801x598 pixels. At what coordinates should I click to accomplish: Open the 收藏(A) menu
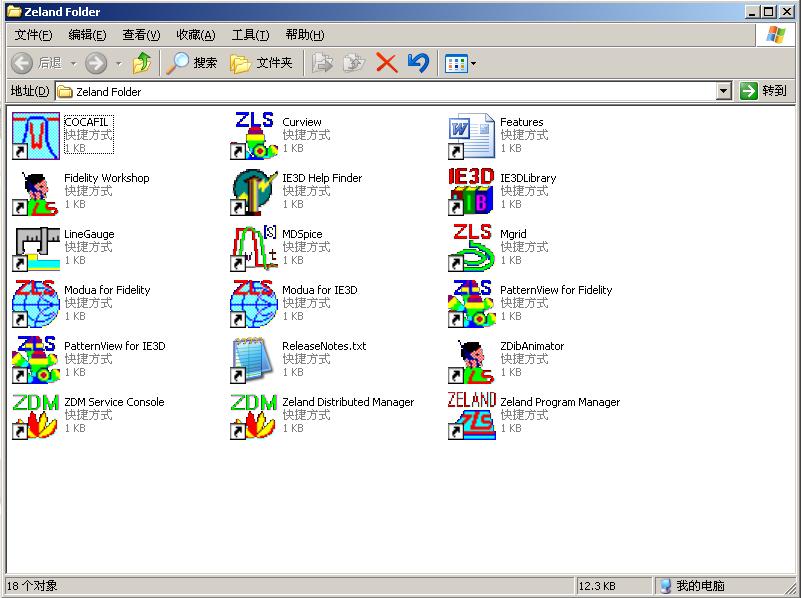pyautogui.click(x=196, y=35)
